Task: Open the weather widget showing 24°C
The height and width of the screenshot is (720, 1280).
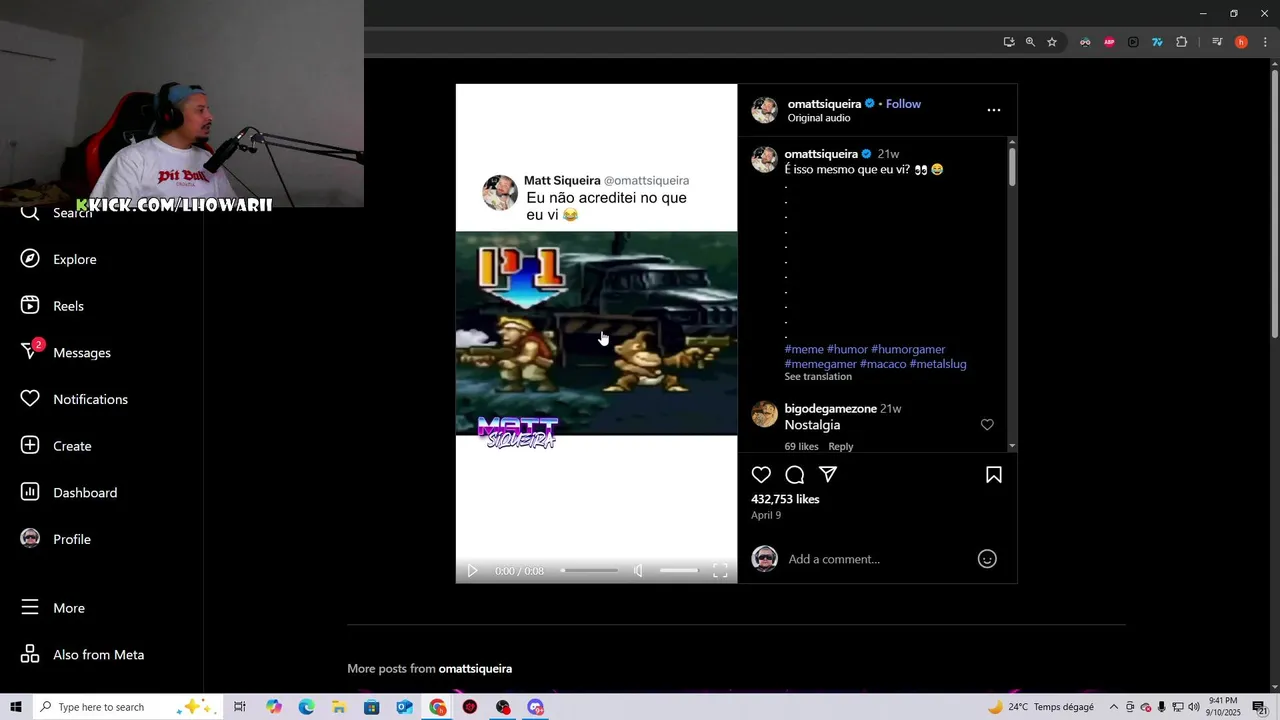Action: [1041, 707]
